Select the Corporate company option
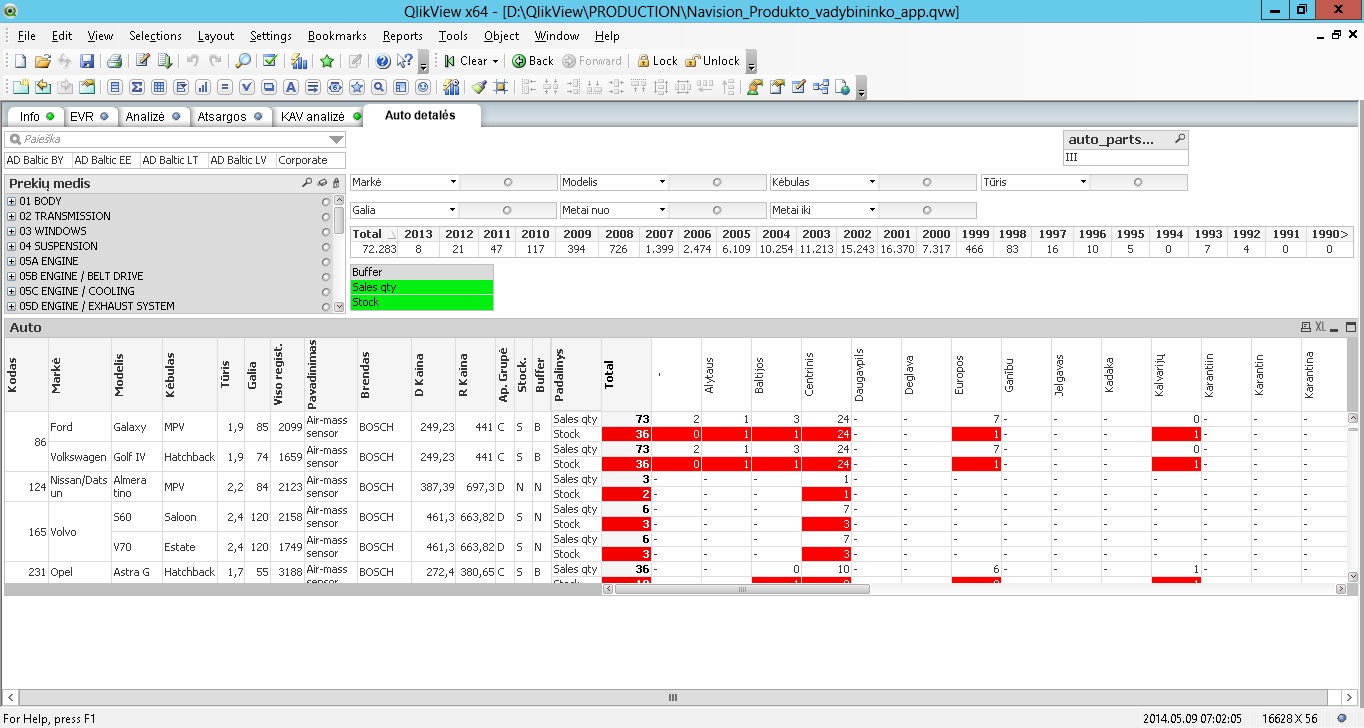Screen dimensions: 1364x728 (310, 160)
